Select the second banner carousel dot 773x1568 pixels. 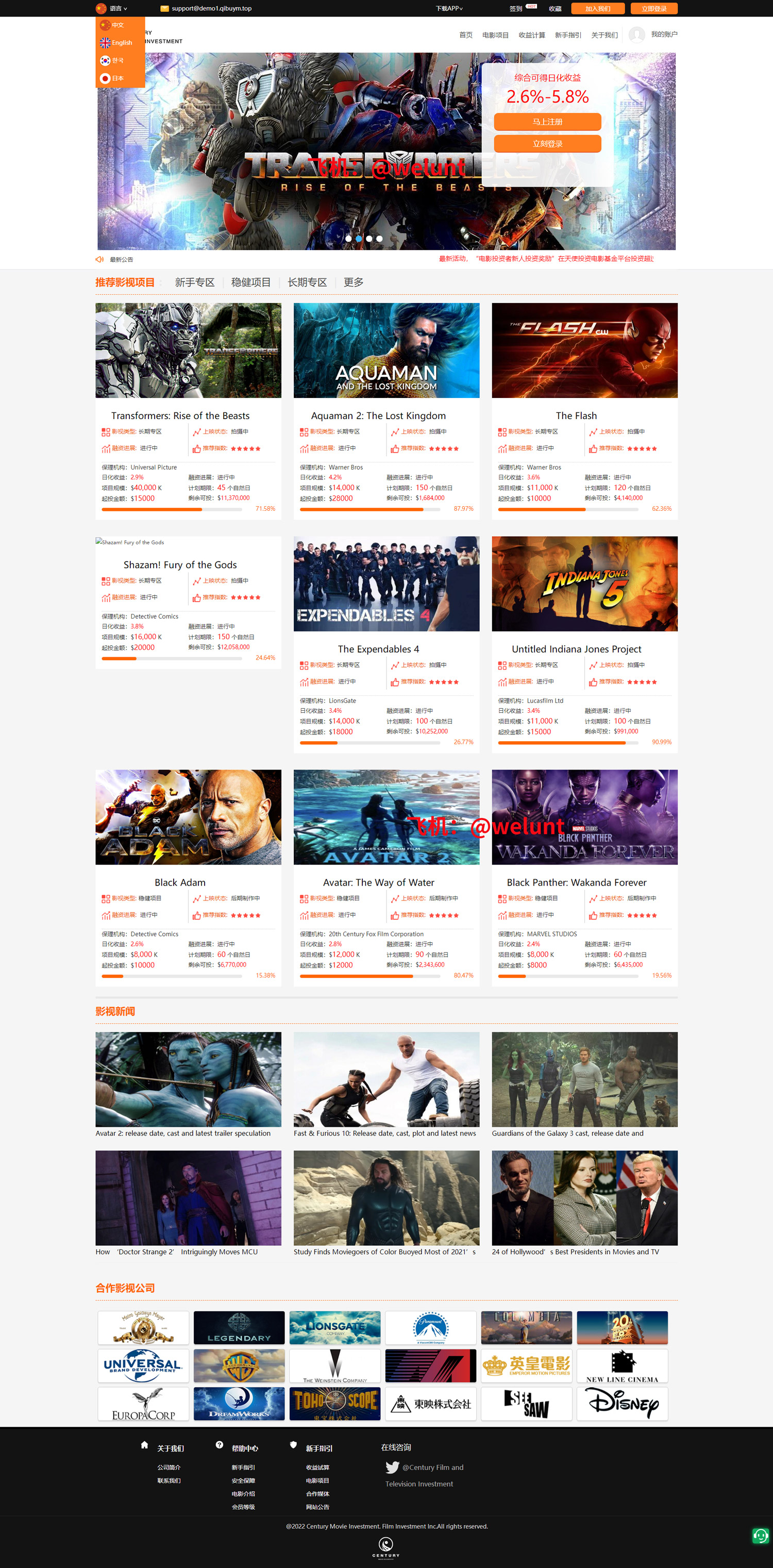pyautogui.click(x=359, y=239)
